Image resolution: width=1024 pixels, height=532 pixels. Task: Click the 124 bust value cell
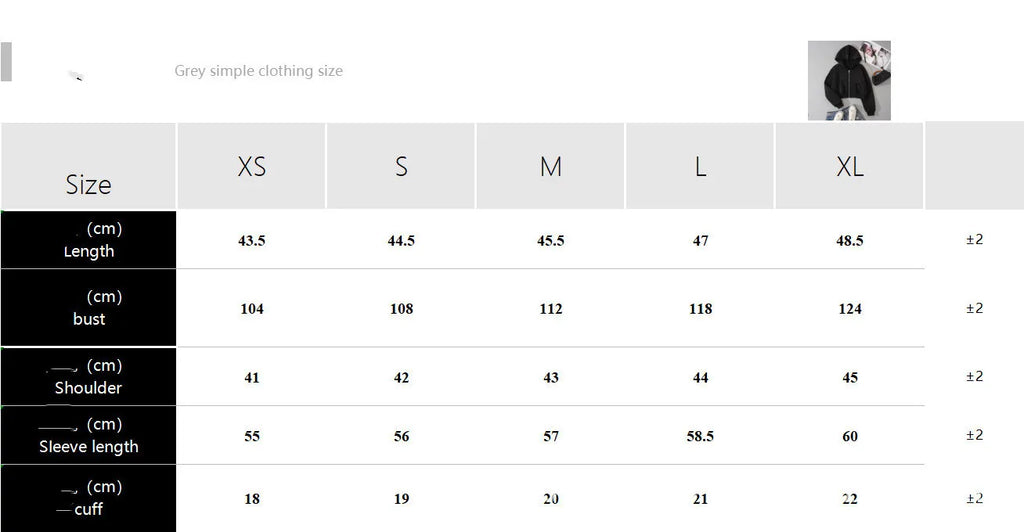[850, 309]
